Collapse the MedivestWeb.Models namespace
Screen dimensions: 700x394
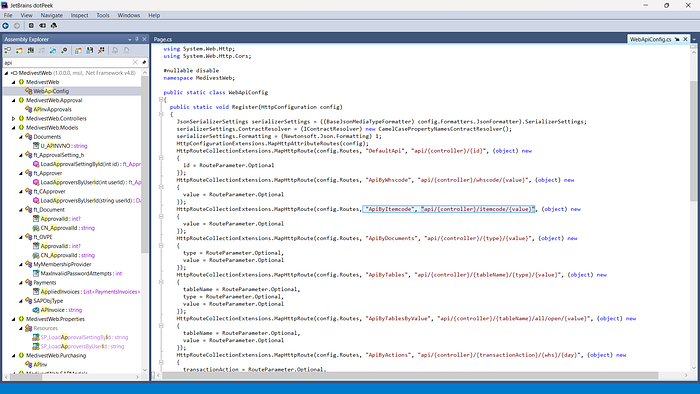click(x=13, y=128)
